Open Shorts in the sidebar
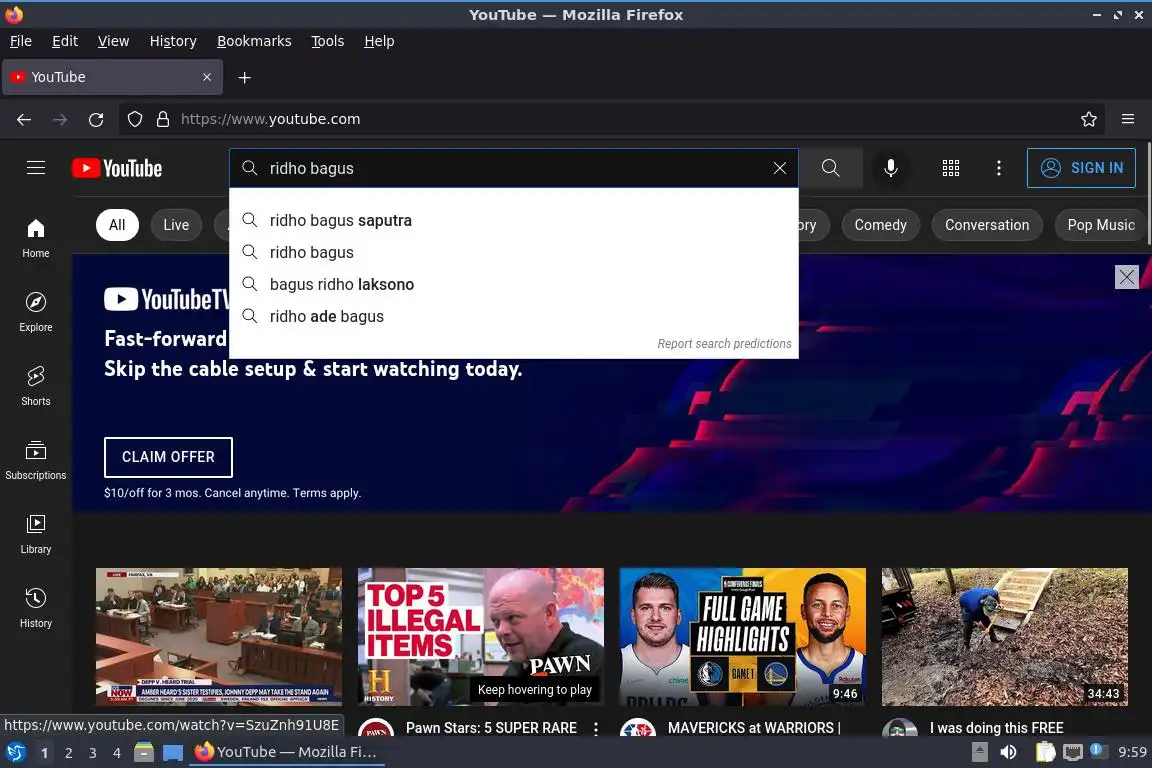 pyautogui.click(x=36, y=386)
